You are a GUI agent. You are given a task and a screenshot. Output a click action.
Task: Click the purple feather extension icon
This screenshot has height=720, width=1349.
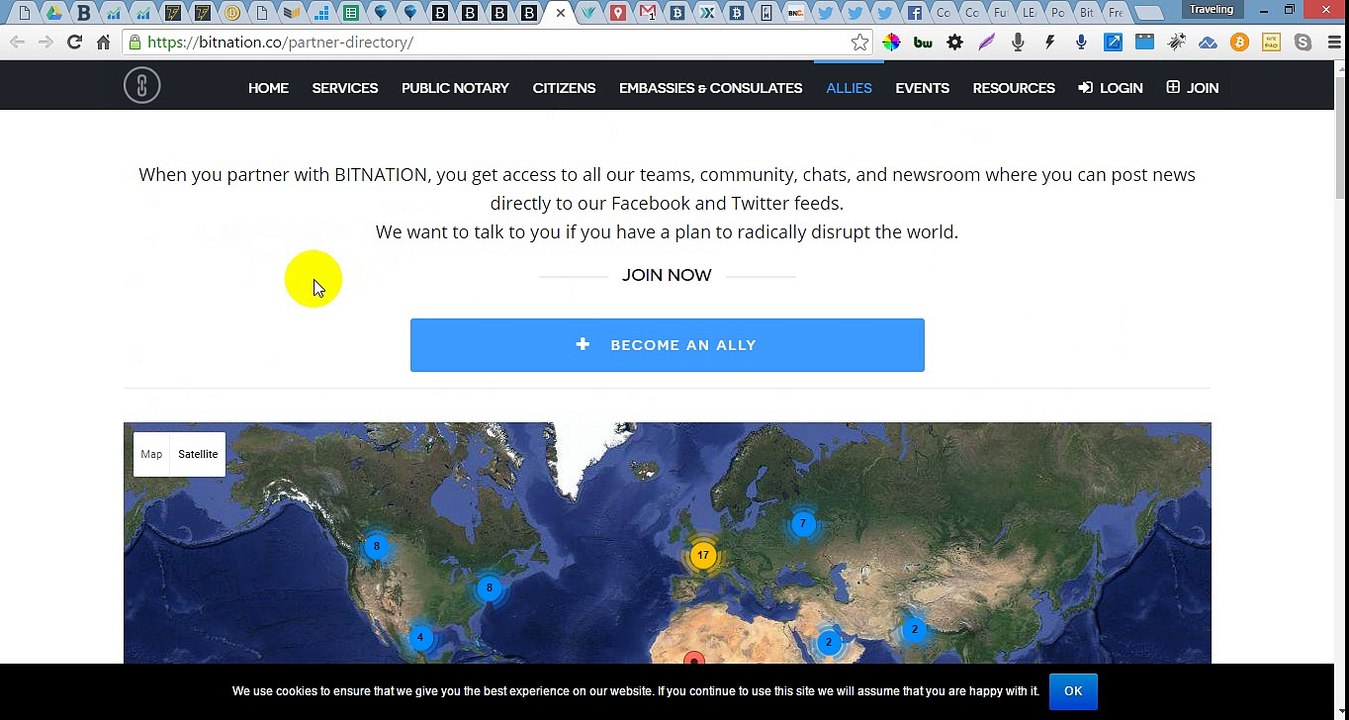(x=987, y=42)
